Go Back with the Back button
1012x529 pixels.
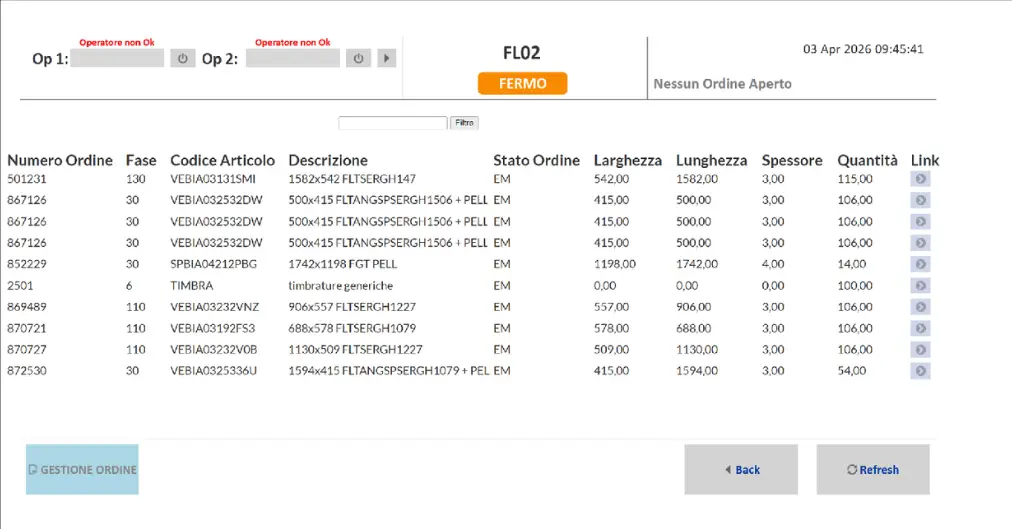(x=741, y=470)
